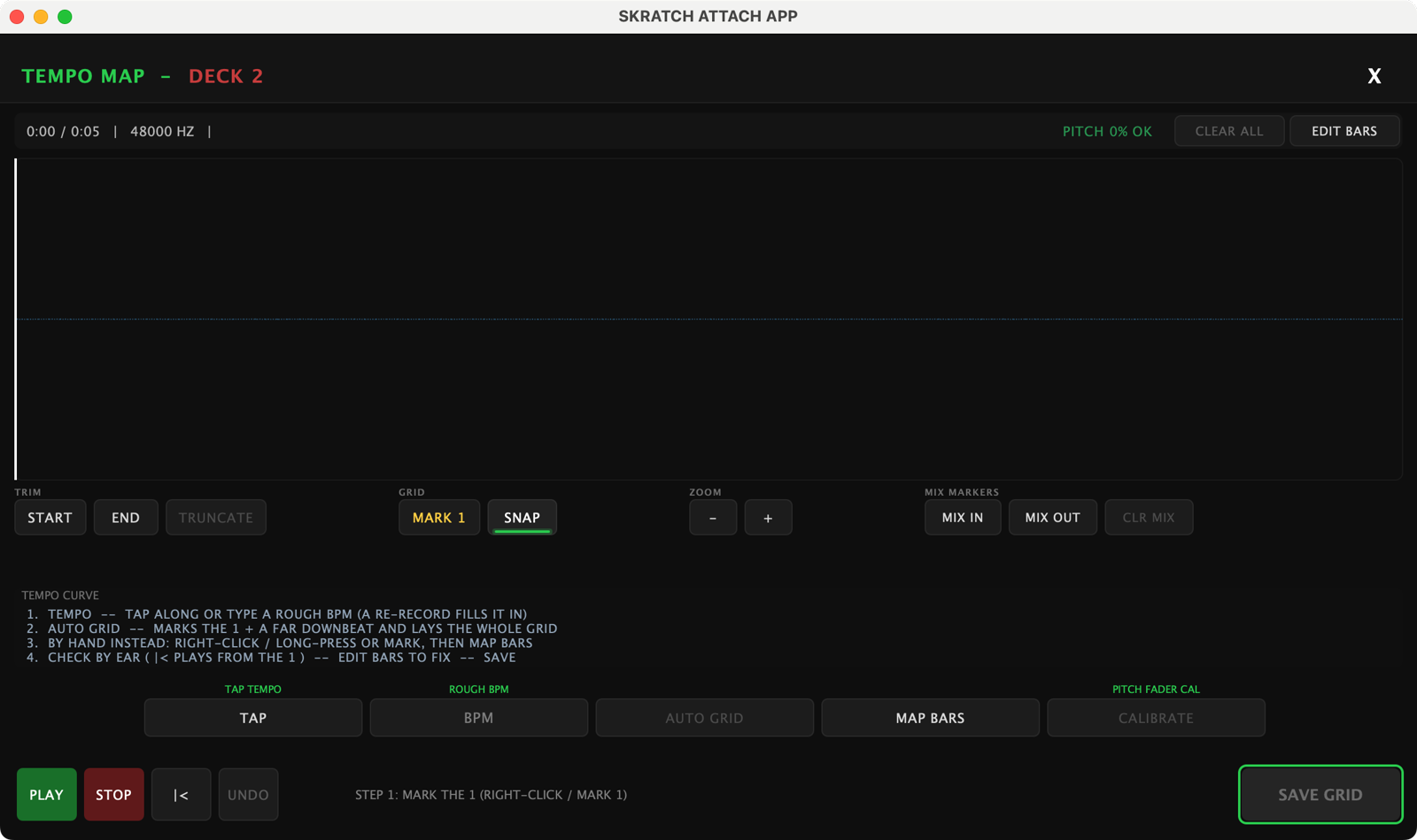Click the rough BPM field
This screenshot has width=1417, height=840.
pyautogui.click(x=479, y=718)
